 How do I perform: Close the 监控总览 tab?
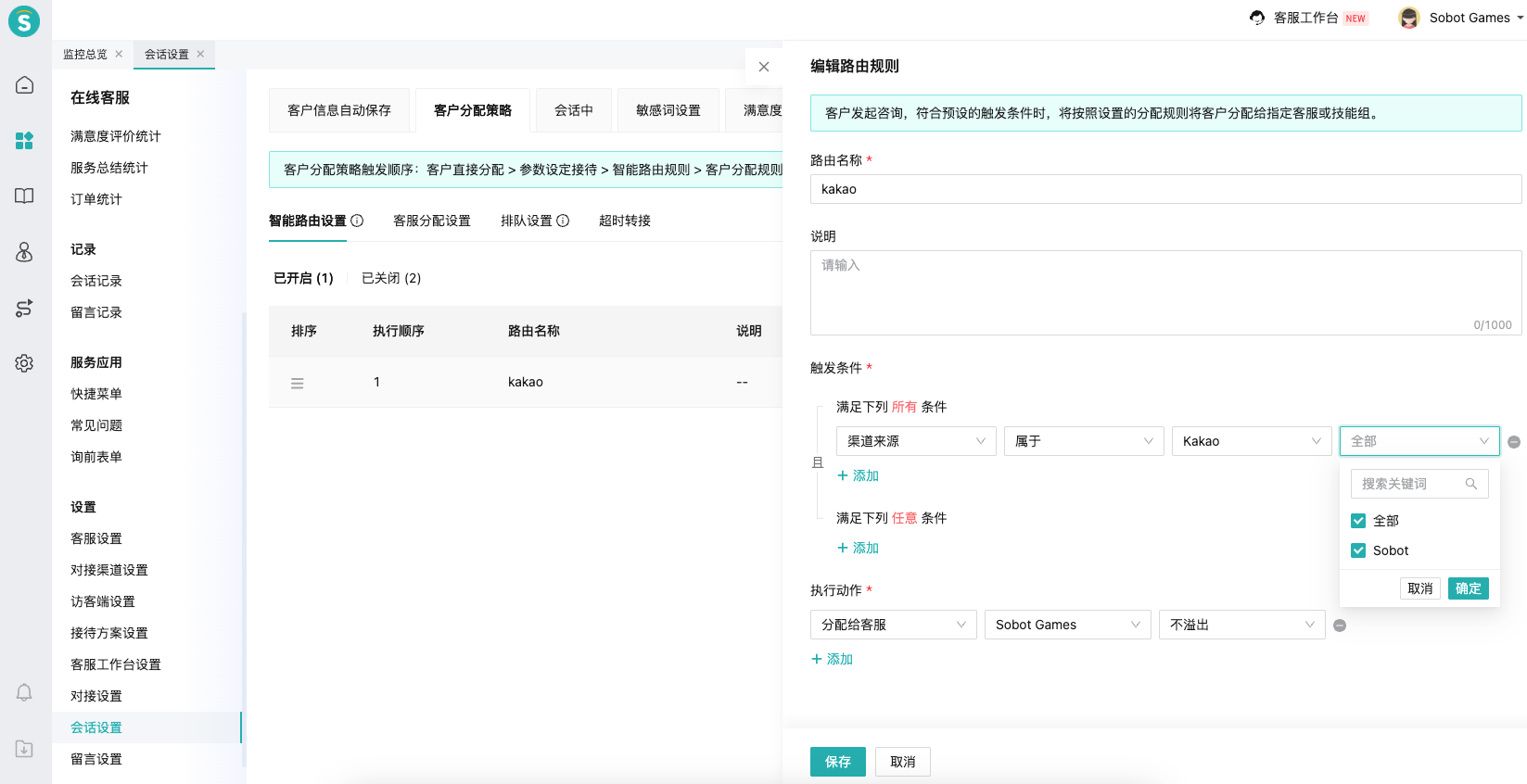119,55
